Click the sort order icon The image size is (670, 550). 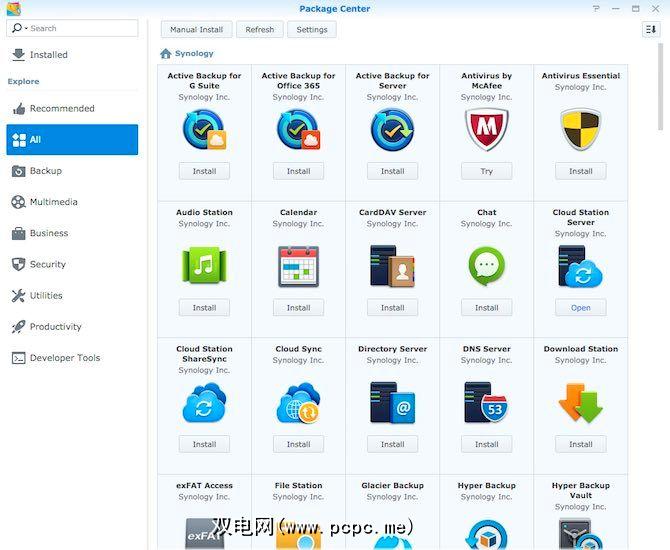click(651, 29)
